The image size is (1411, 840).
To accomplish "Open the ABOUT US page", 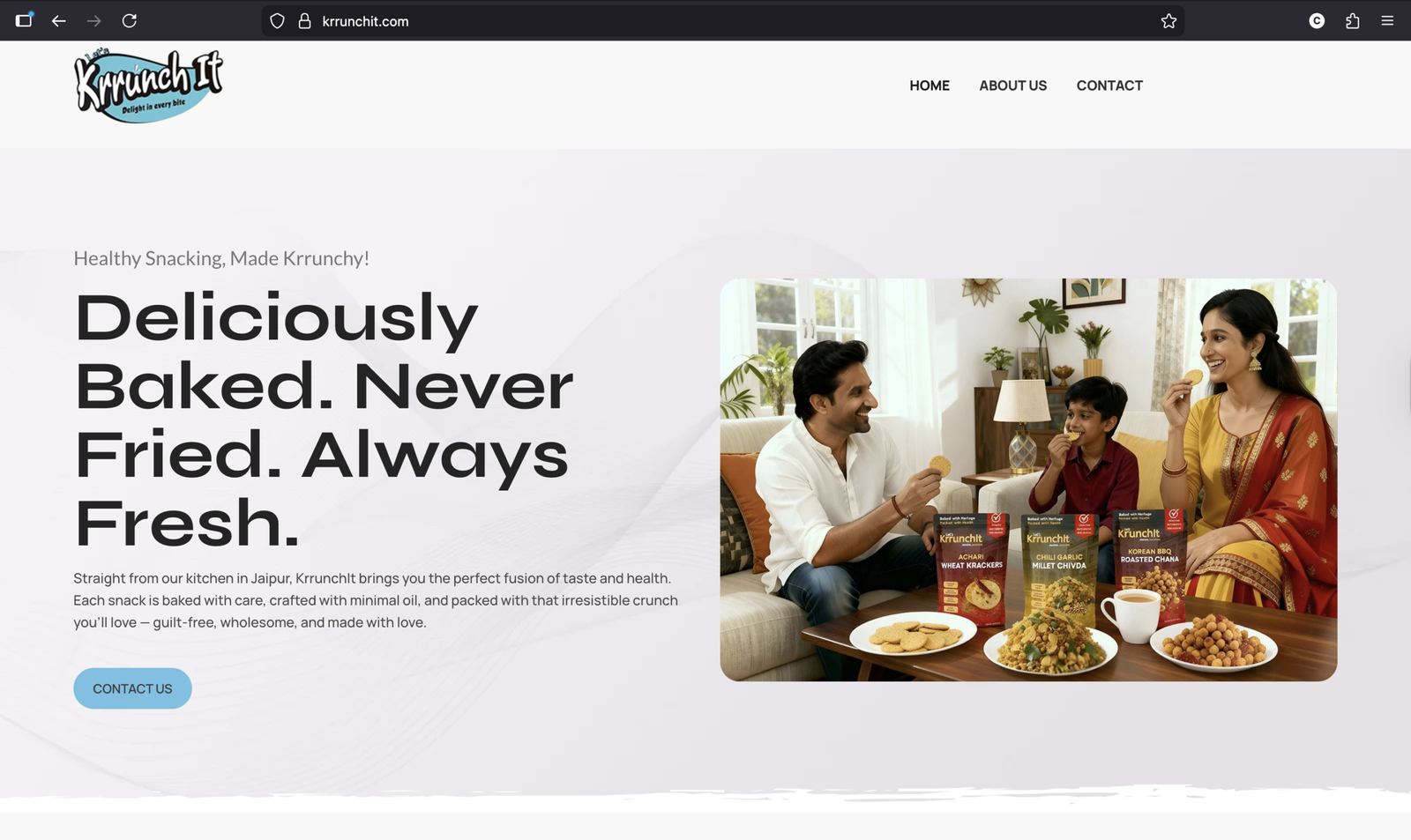I will (x=1012, y=85).
